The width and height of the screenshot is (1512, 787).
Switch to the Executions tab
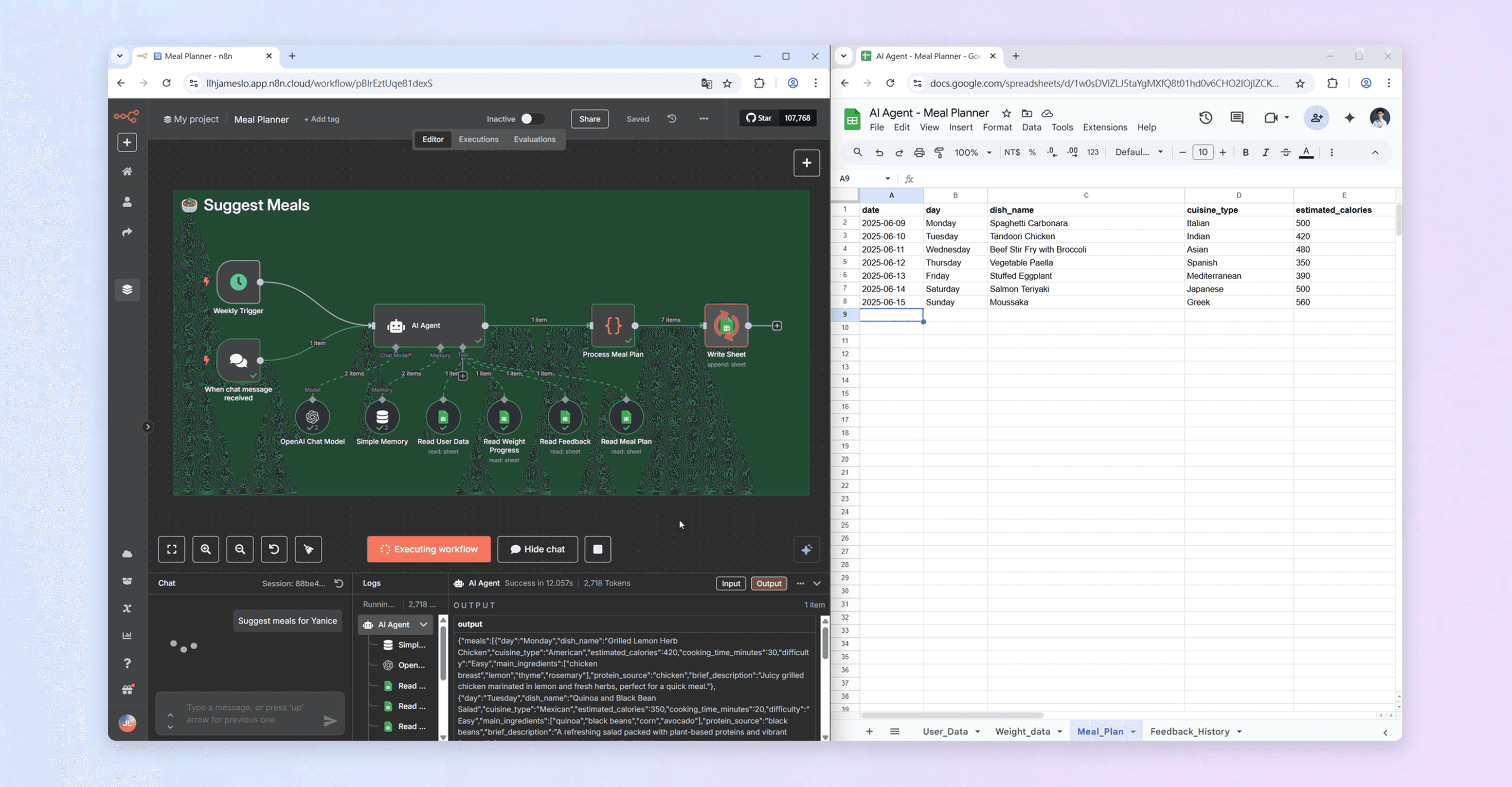(x=478, y=140)
